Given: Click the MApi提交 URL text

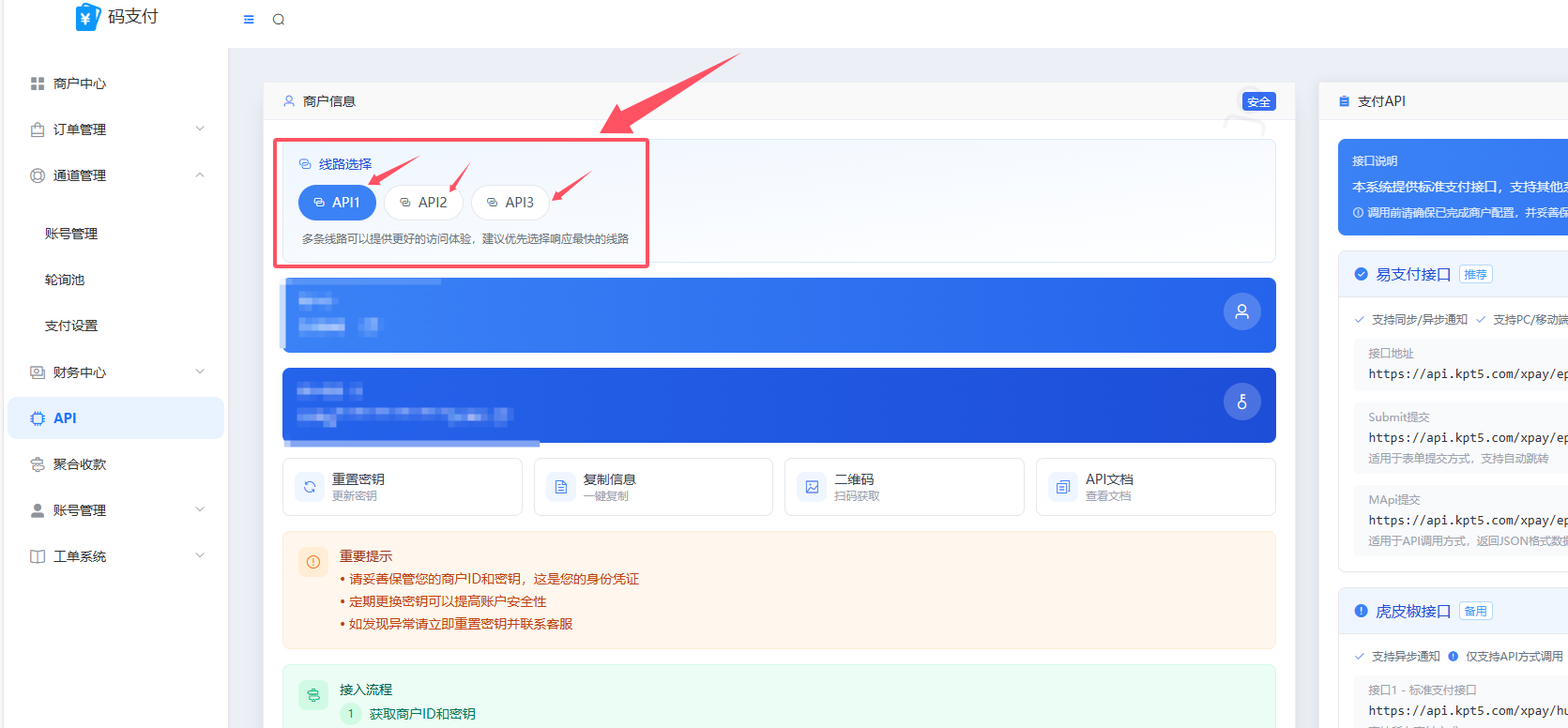Looking at the screenshot, I should pos(1468,521).
